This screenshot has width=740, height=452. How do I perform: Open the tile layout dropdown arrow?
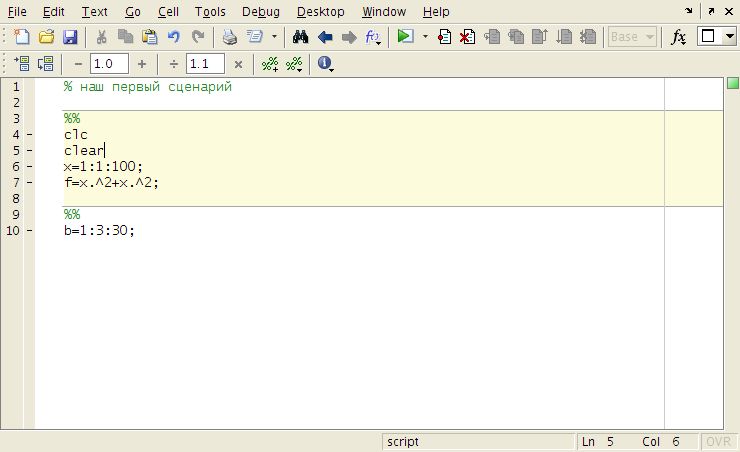click(730, 36)
